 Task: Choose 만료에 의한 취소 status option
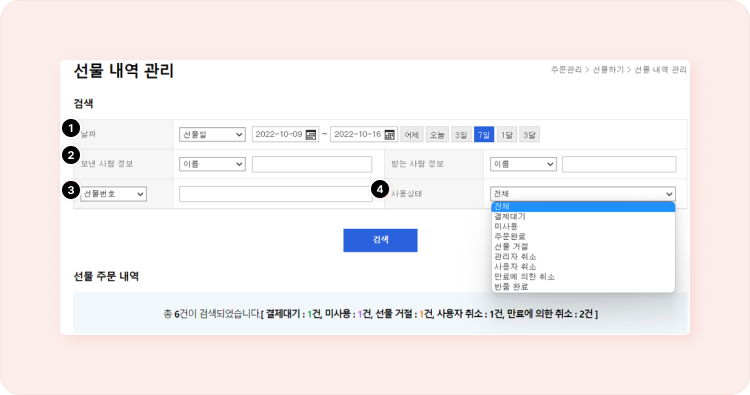tap(583, 277)
